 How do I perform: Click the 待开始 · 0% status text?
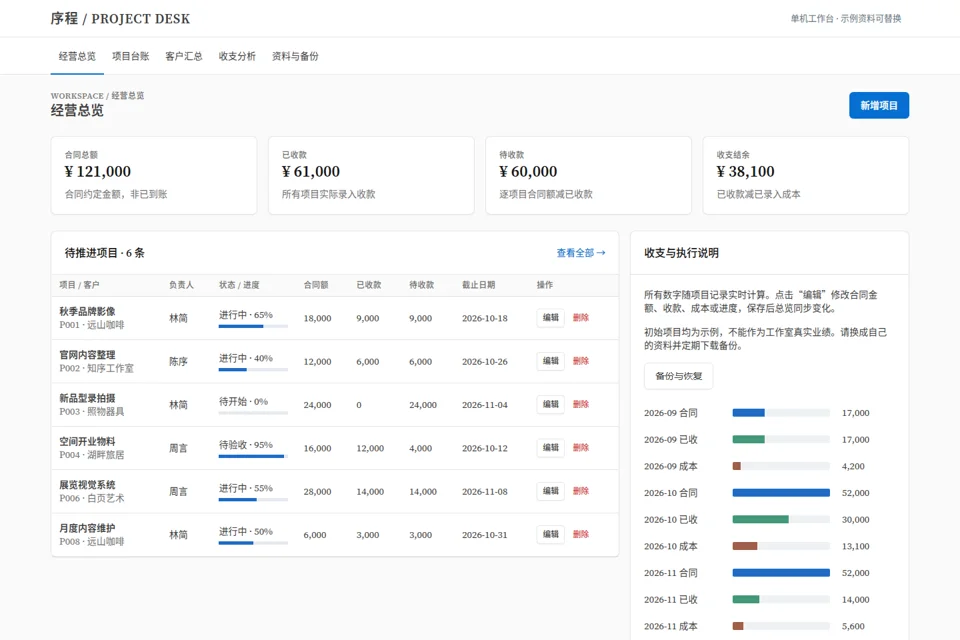point(244,402)
